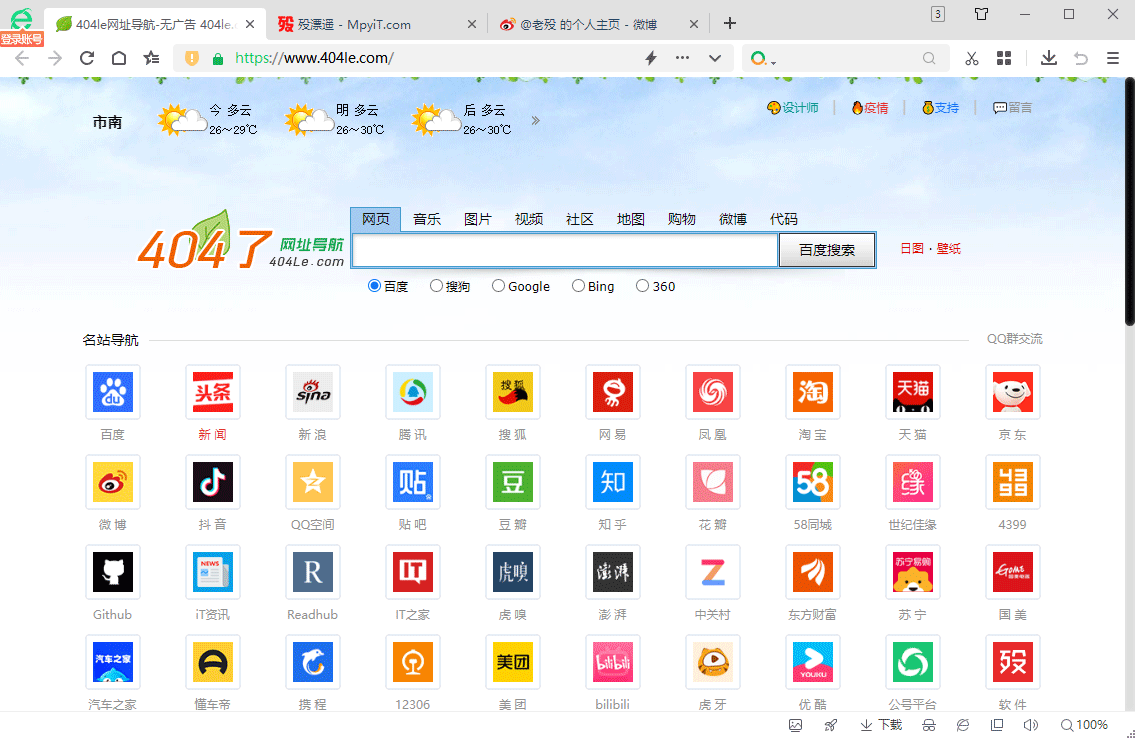Open the JD.com site icon
Screen dimensions: 1135x738
click(1012, 392)
